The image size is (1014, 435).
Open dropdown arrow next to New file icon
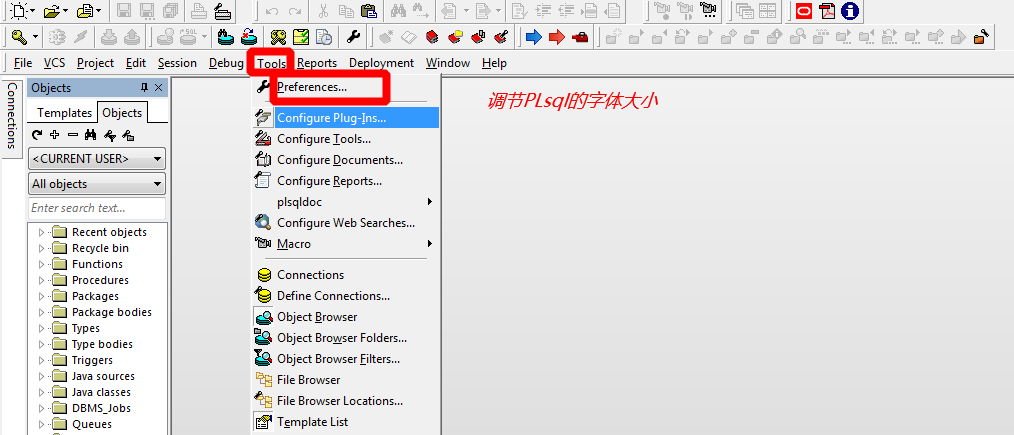[34, 10]
